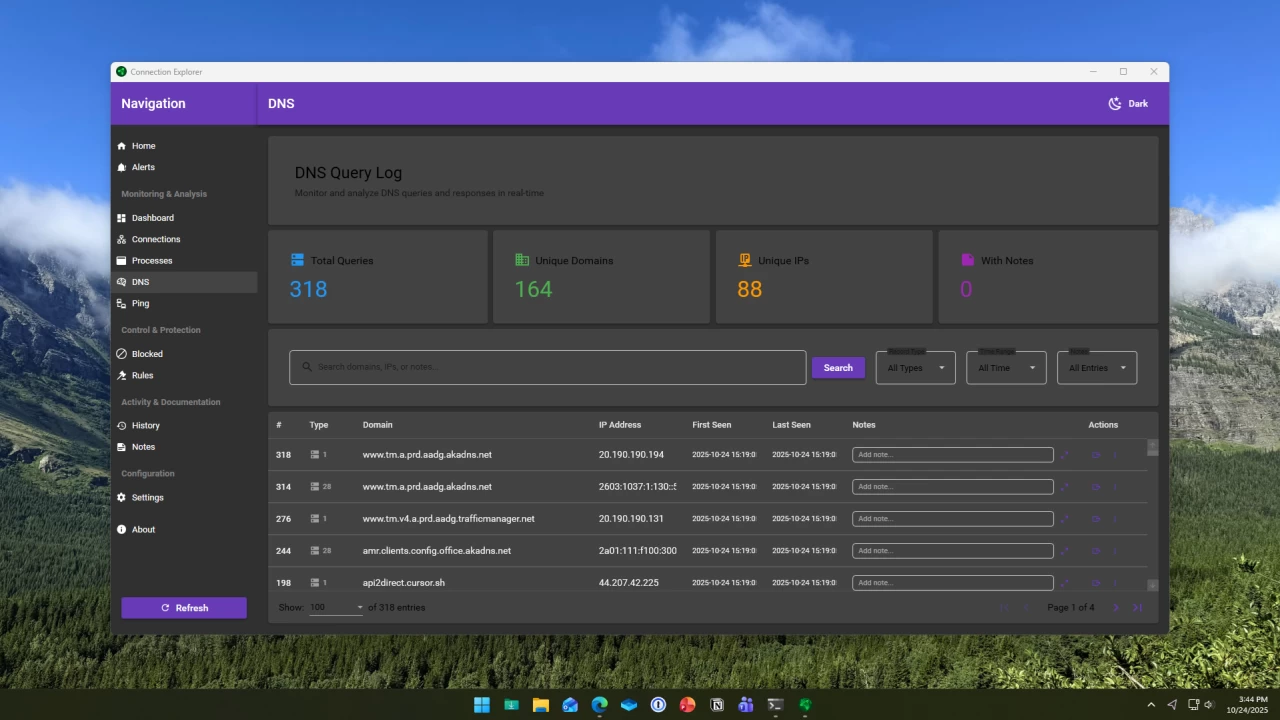Block the api2direct.cursor.sh entry via action icon

1097,582
